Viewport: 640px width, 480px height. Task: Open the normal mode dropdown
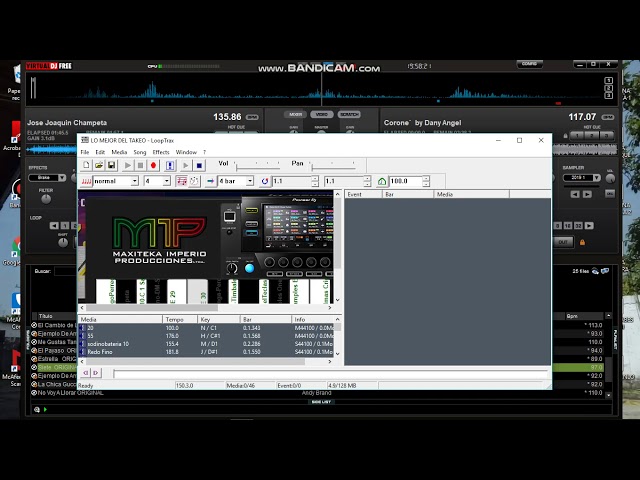coord(134,181)
